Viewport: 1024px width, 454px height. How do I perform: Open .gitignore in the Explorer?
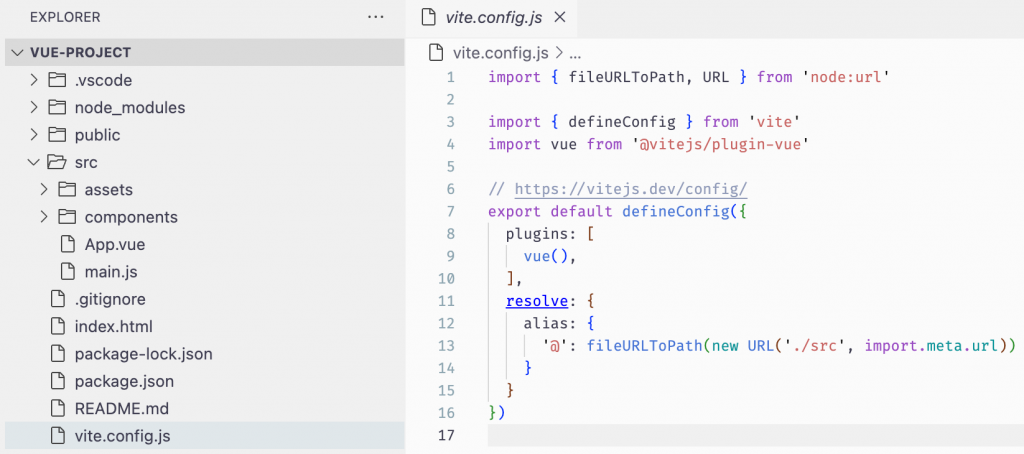click(110, 299)
